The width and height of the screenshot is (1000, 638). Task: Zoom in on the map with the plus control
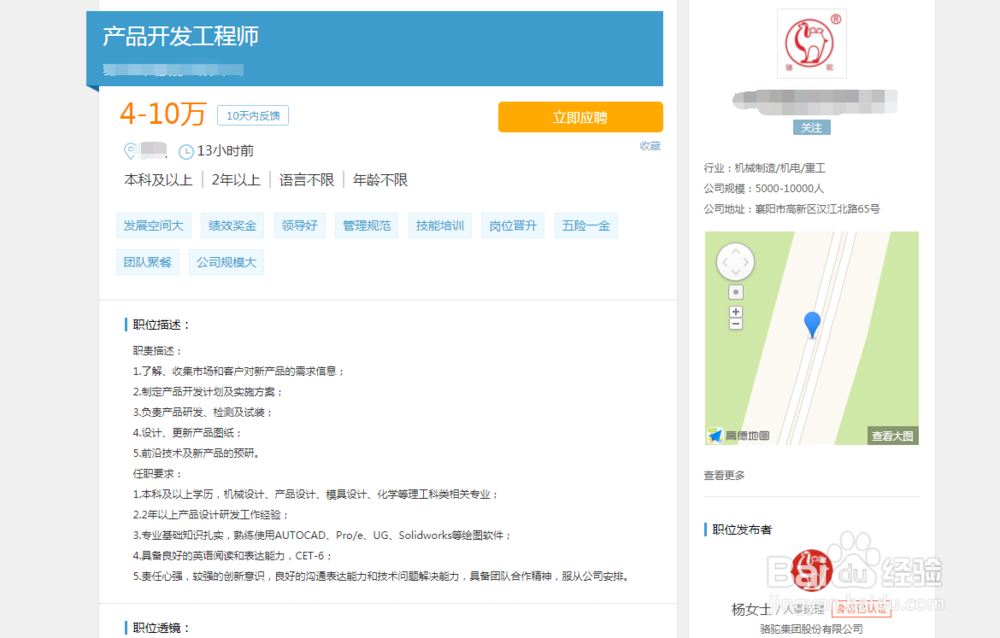point(736,312)
